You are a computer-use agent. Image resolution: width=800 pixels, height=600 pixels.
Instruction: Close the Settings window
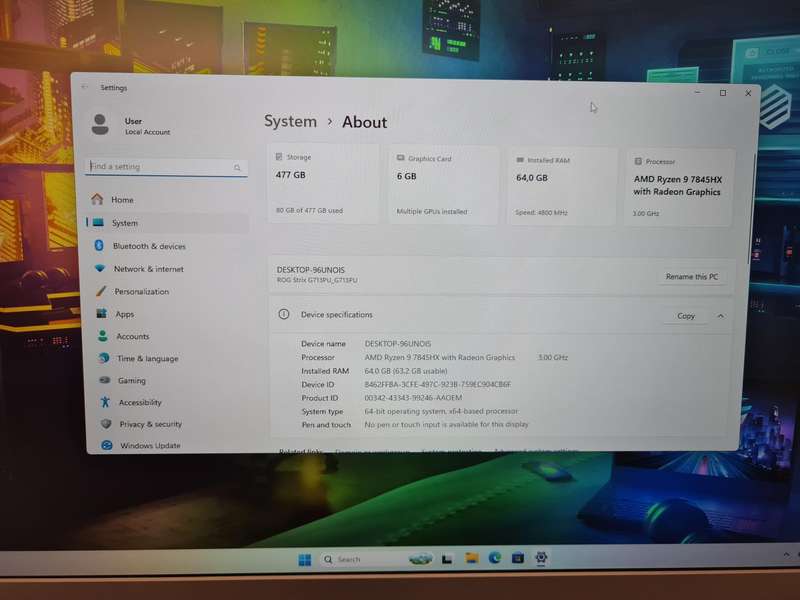coord(748,93)
